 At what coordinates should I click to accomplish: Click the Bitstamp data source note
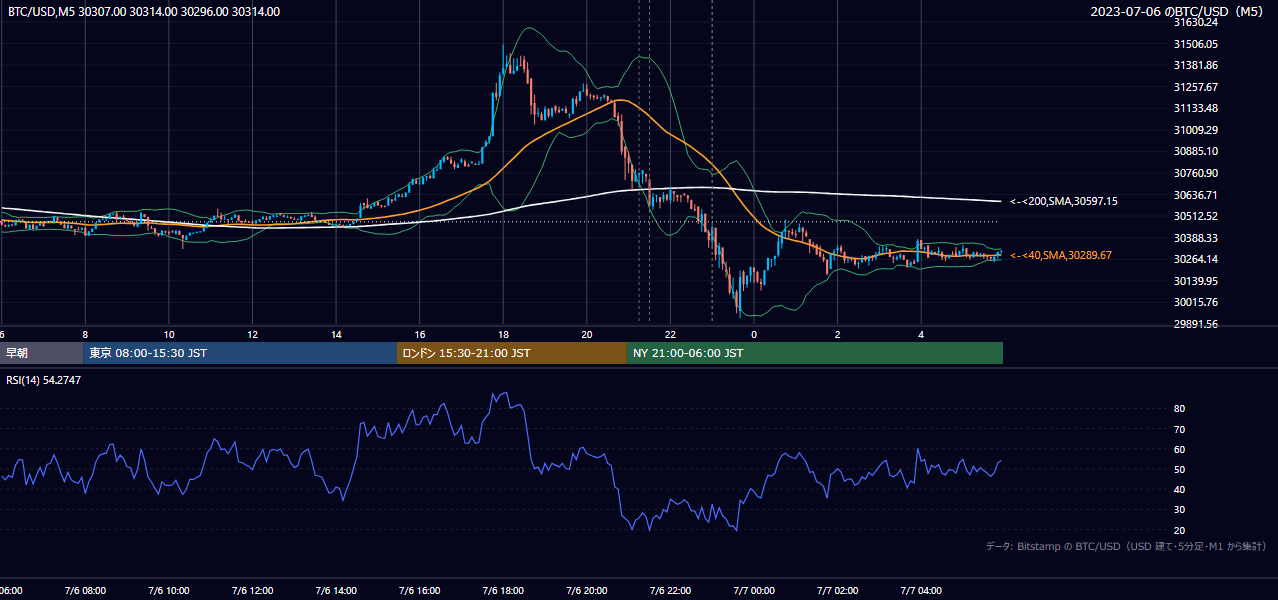[x=1126, y=546]
